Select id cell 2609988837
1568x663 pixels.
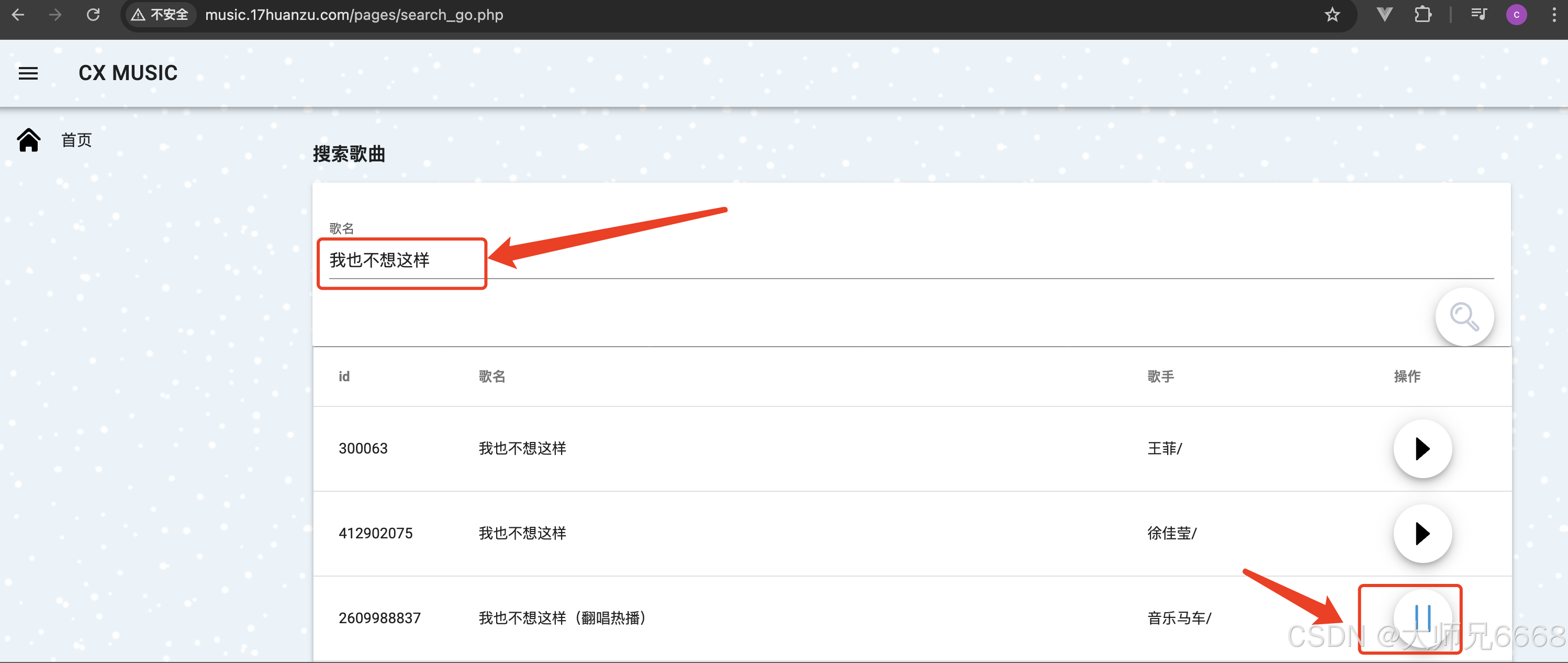point(379,618)
